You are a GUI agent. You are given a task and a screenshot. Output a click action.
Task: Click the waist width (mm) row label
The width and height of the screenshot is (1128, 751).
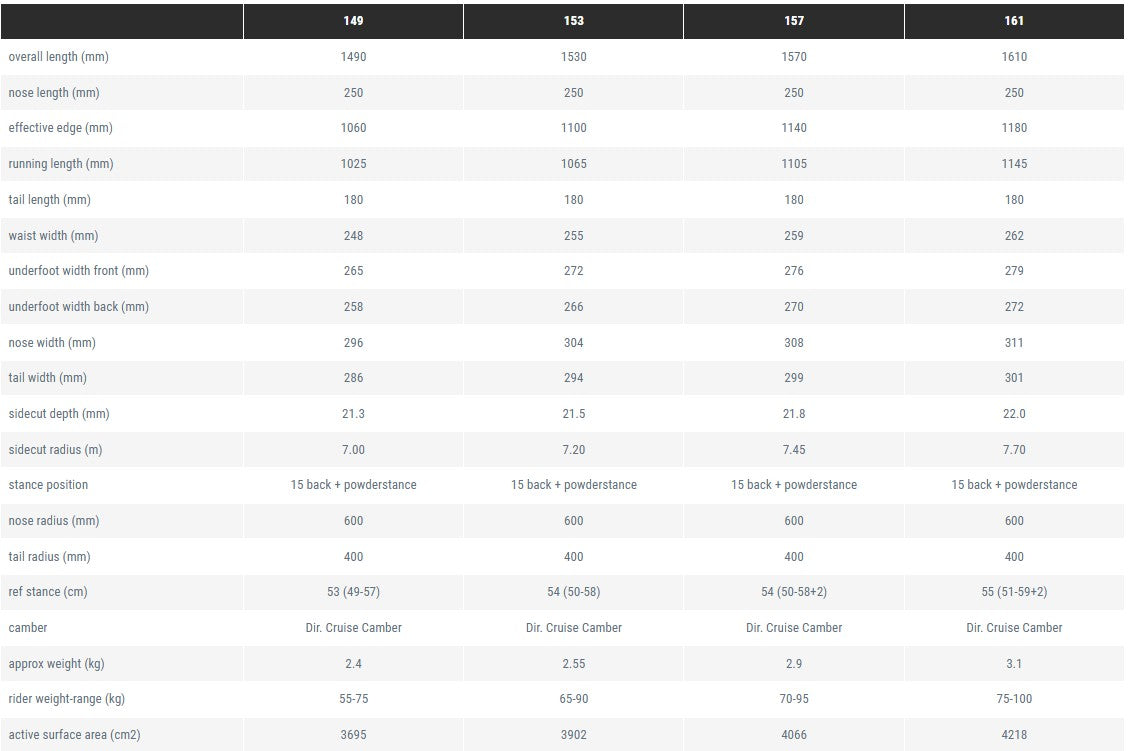coord(53,235)
